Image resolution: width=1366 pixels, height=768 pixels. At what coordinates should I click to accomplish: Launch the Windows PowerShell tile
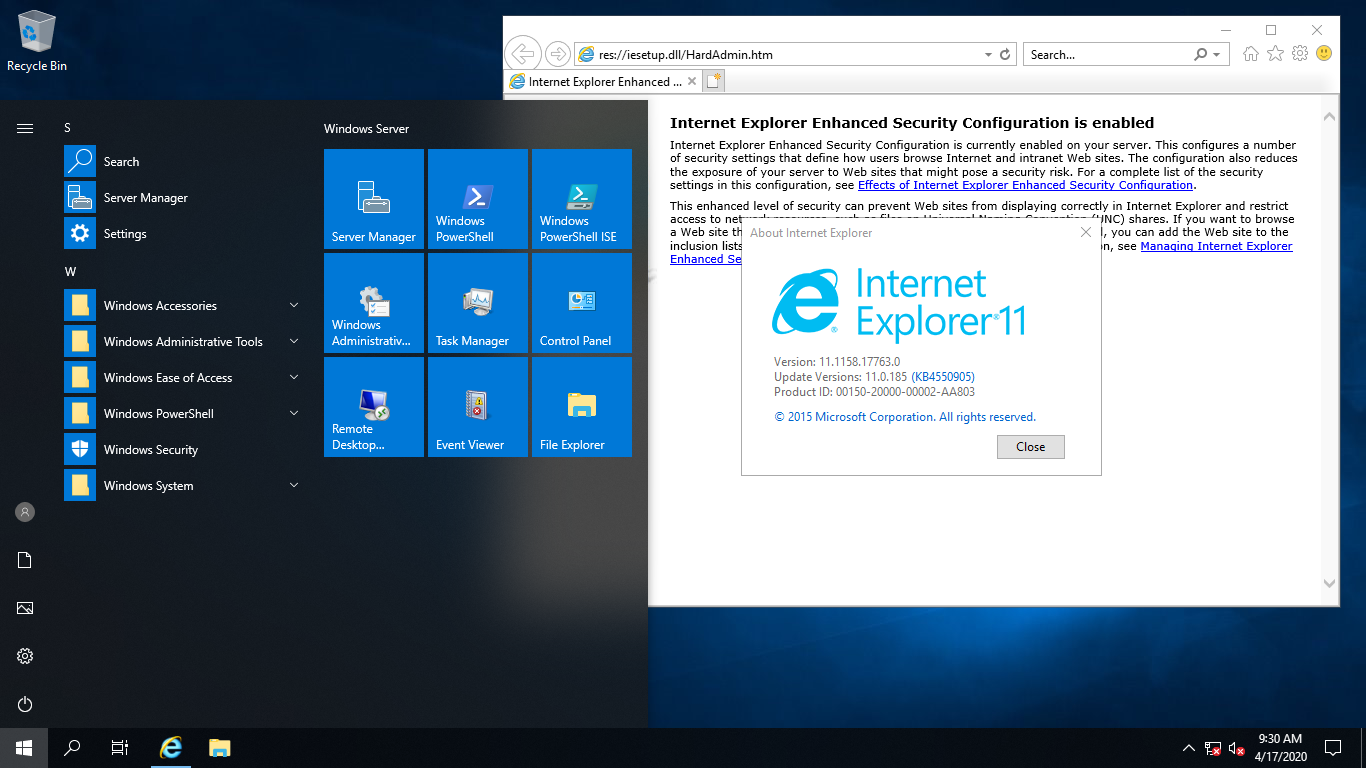[478, 199]
